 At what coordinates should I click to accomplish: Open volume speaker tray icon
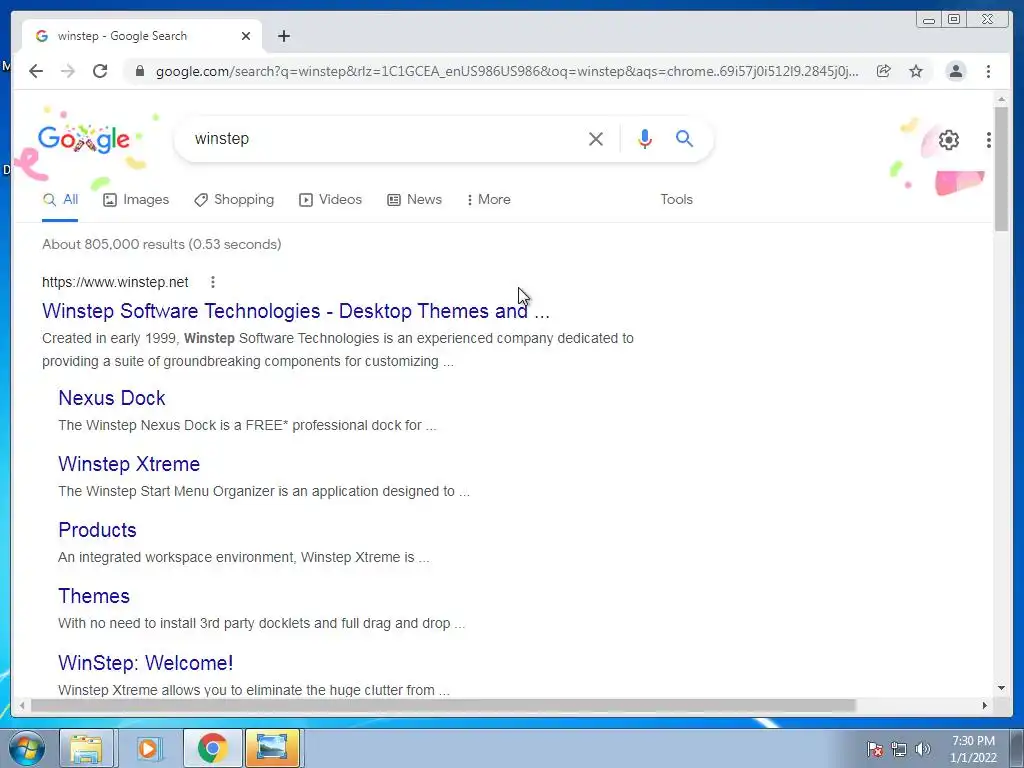pos(923,749)
